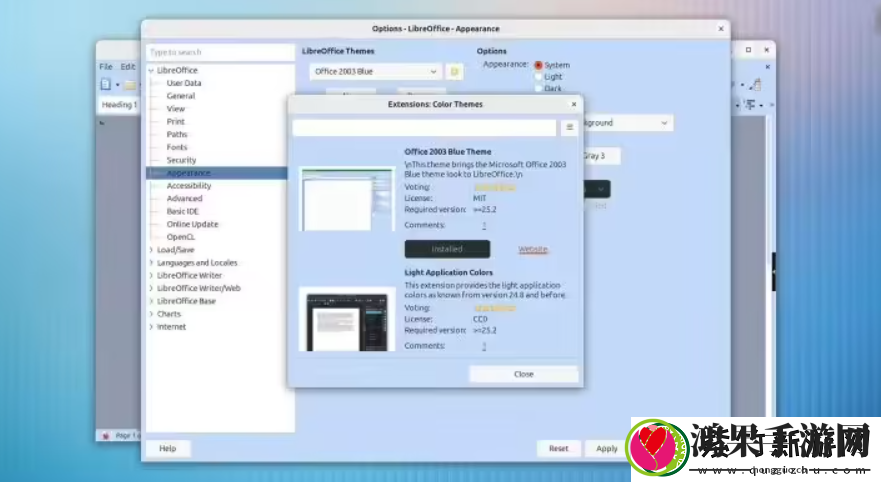The height and width of the screenshot is (482, 881).
Task: Select Paths in options tree
Action: [176, 134]
